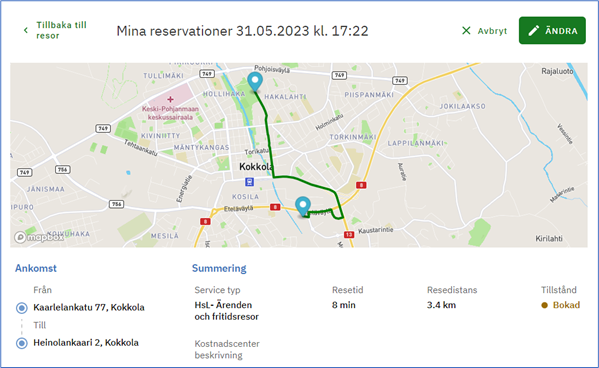Image resolution: width=599 pixels, height=368 pixels.
Task: Click the Avbryt text link
Action: click(492, 31)
